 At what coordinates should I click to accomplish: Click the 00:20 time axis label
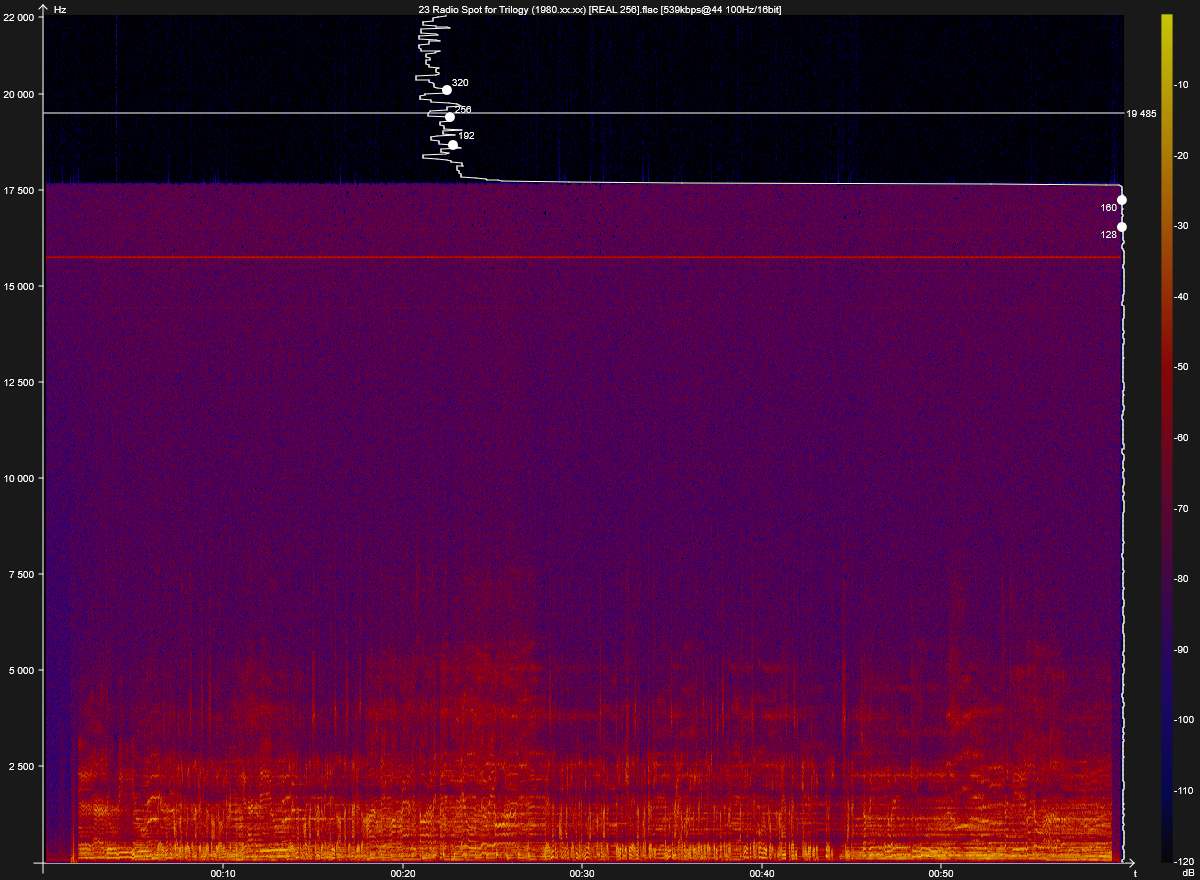coord(403,873)
